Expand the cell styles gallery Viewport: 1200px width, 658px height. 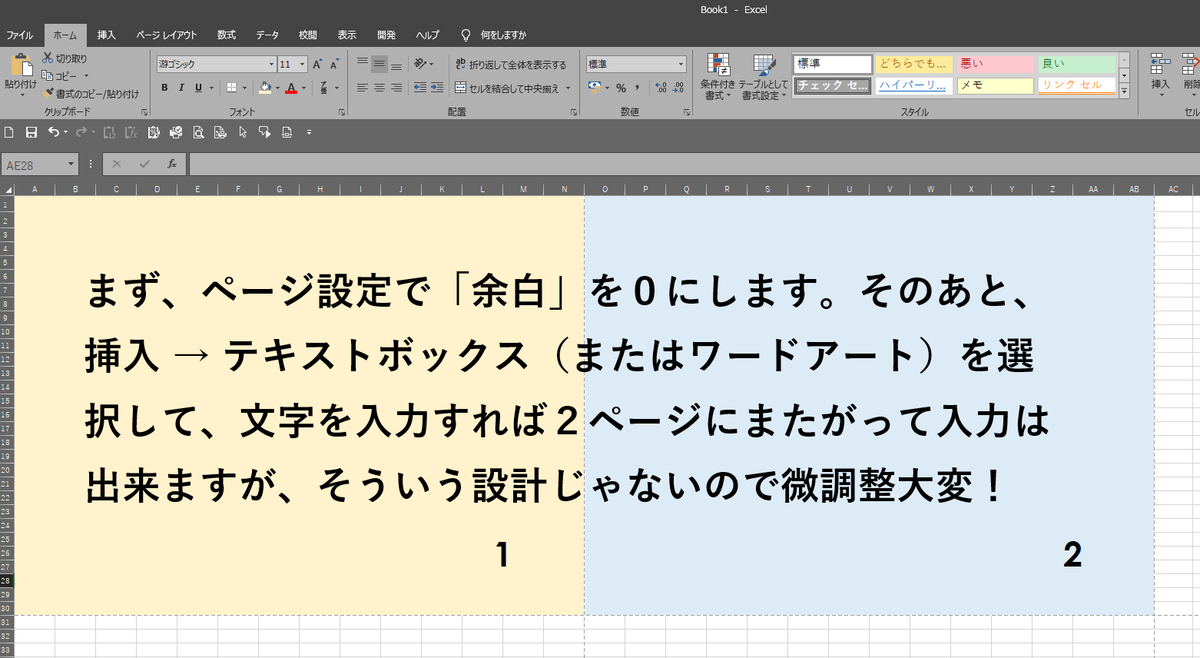point(1124,92)
